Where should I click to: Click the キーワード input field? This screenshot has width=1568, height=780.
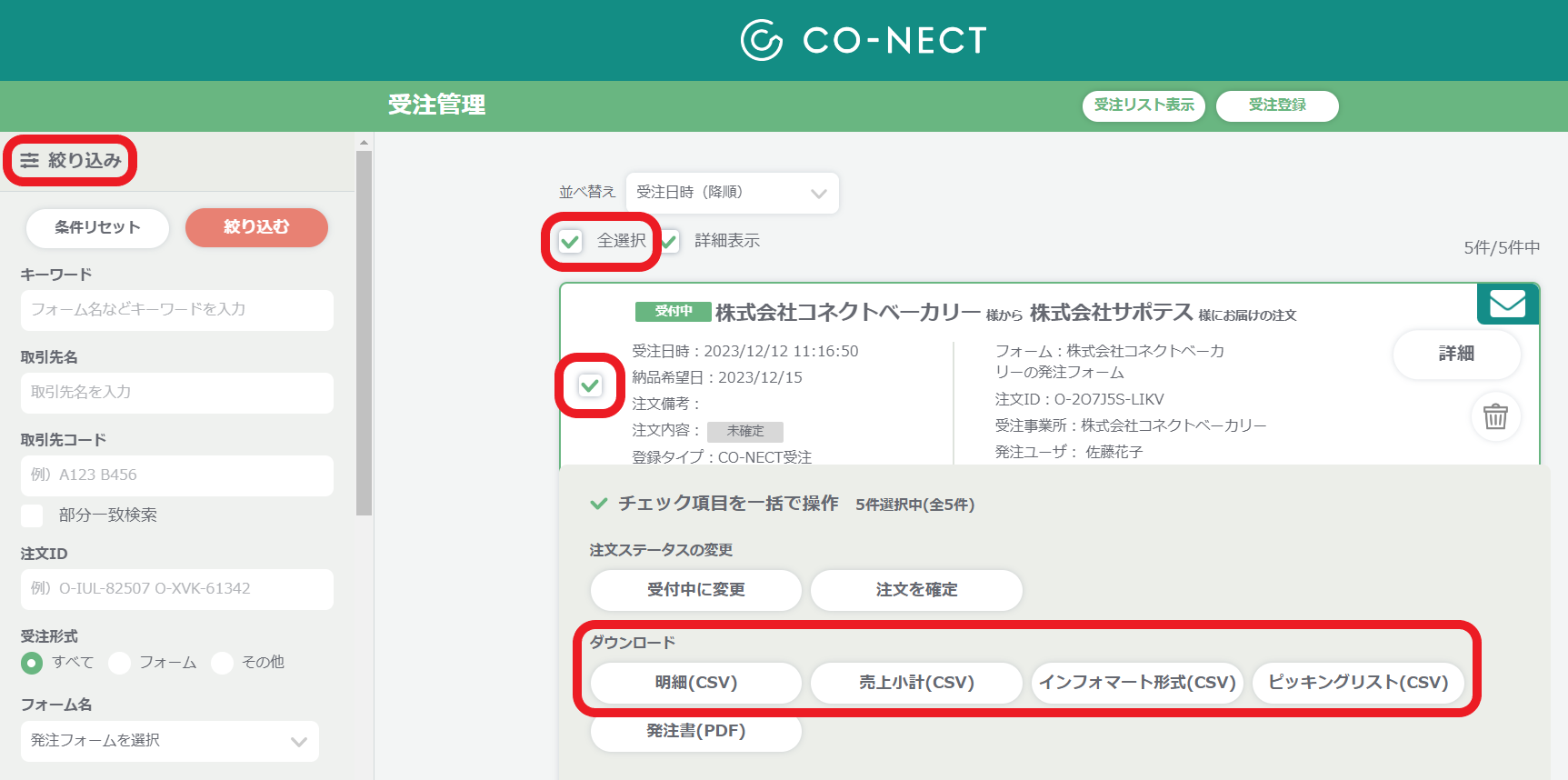[x=177, y=310]
